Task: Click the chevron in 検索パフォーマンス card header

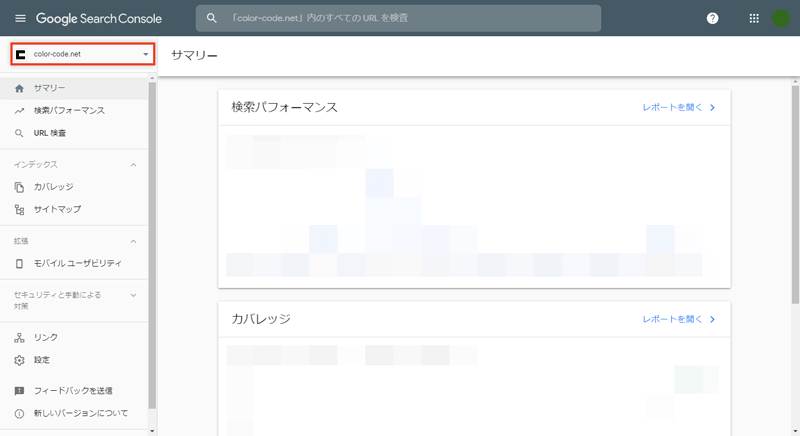Action: [x=713, y=108]
